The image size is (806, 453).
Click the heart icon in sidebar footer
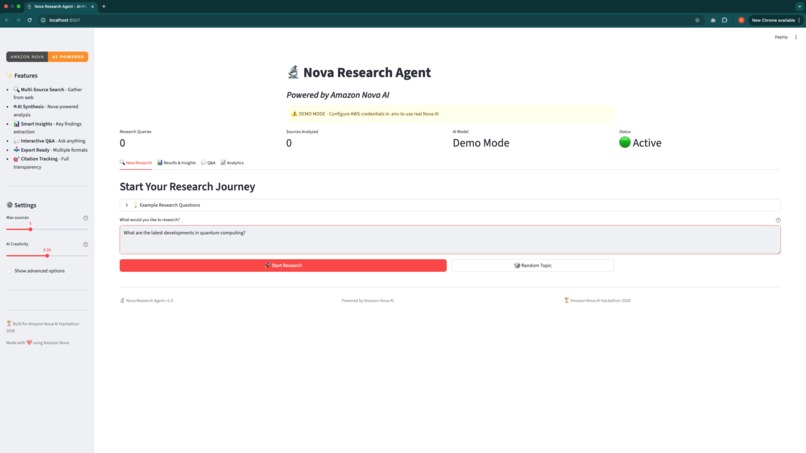pyautogui.click(x=29, y=342)
